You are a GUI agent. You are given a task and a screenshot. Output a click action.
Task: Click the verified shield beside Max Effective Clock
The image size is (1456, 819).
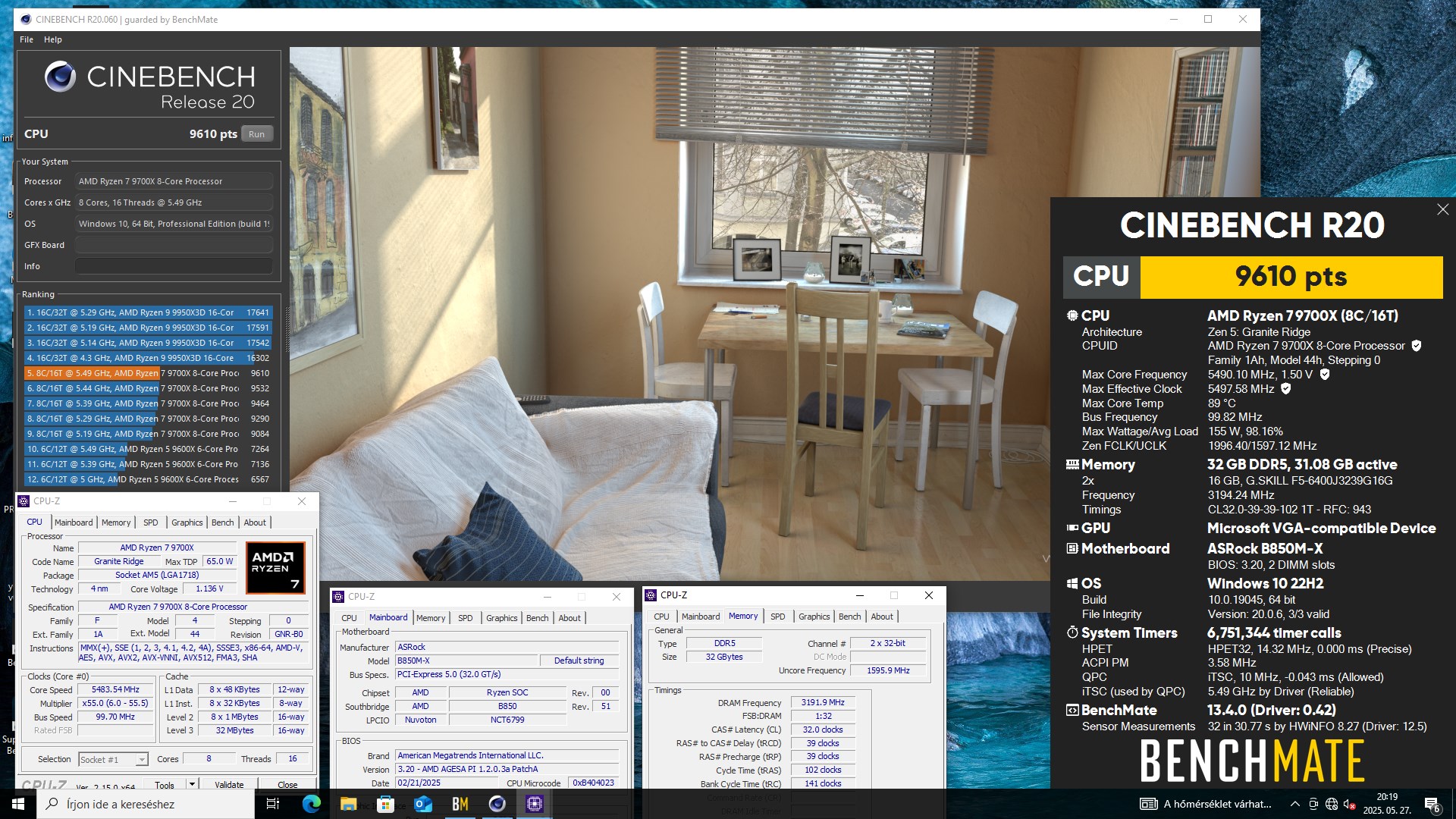point(1285,388)
